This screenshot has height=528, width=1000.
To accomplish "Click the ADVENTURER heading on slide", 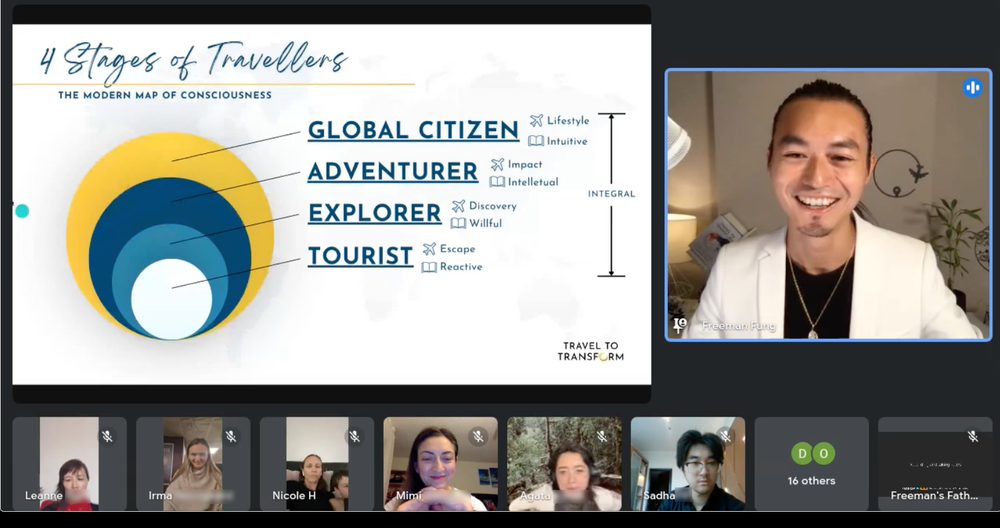I will tap(393, 172).
